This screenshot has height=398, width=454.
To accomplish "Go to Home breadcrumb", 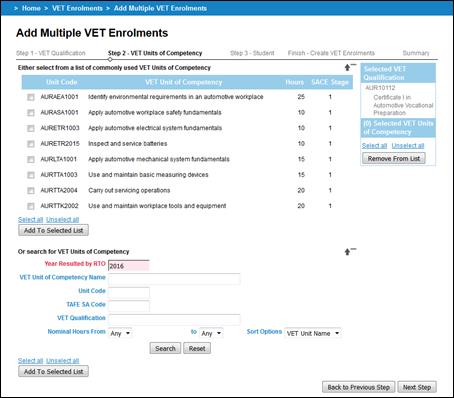I will pos(31,8).
